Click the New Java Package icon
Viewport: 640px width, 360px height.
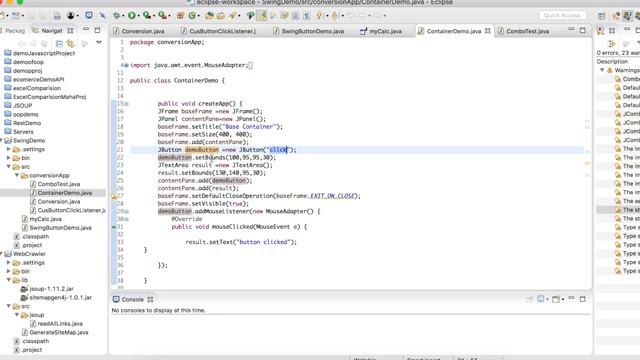tap(180, 16)
